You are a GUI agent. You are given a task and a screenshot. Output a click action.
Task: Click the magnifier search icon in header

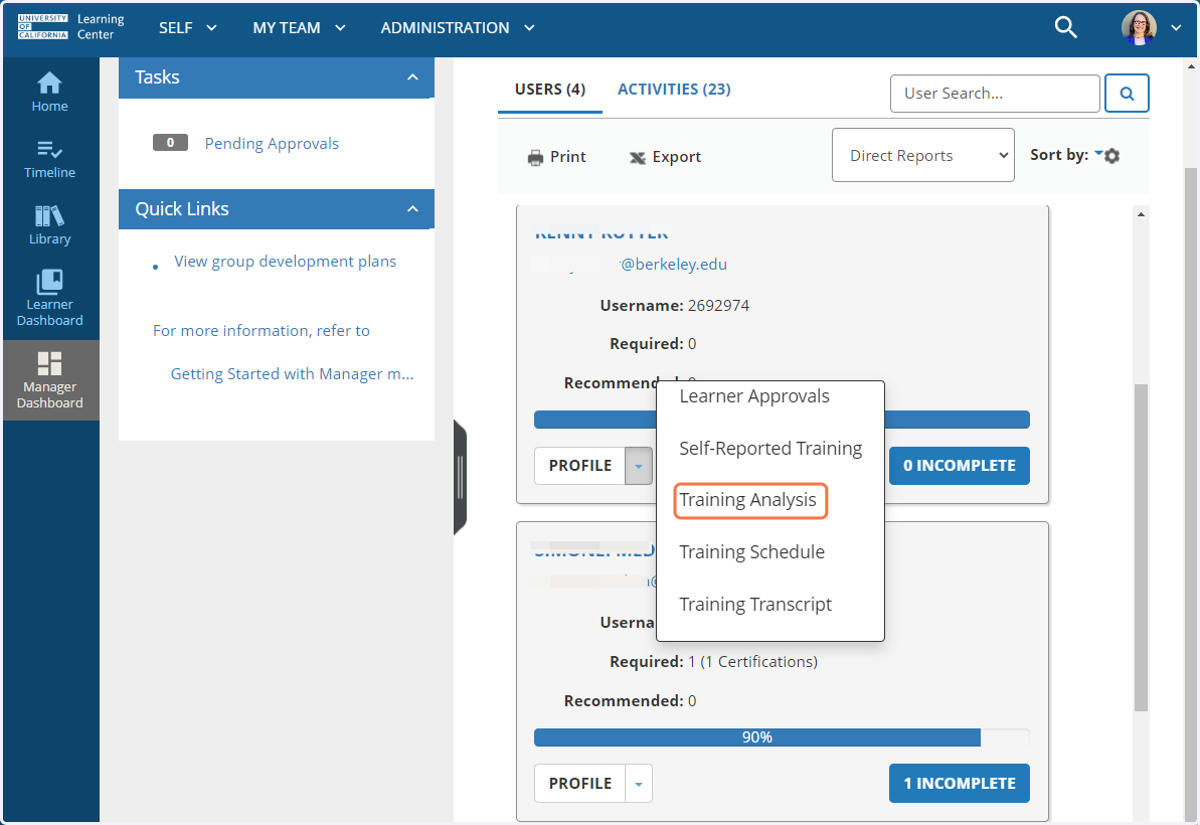1066,28
